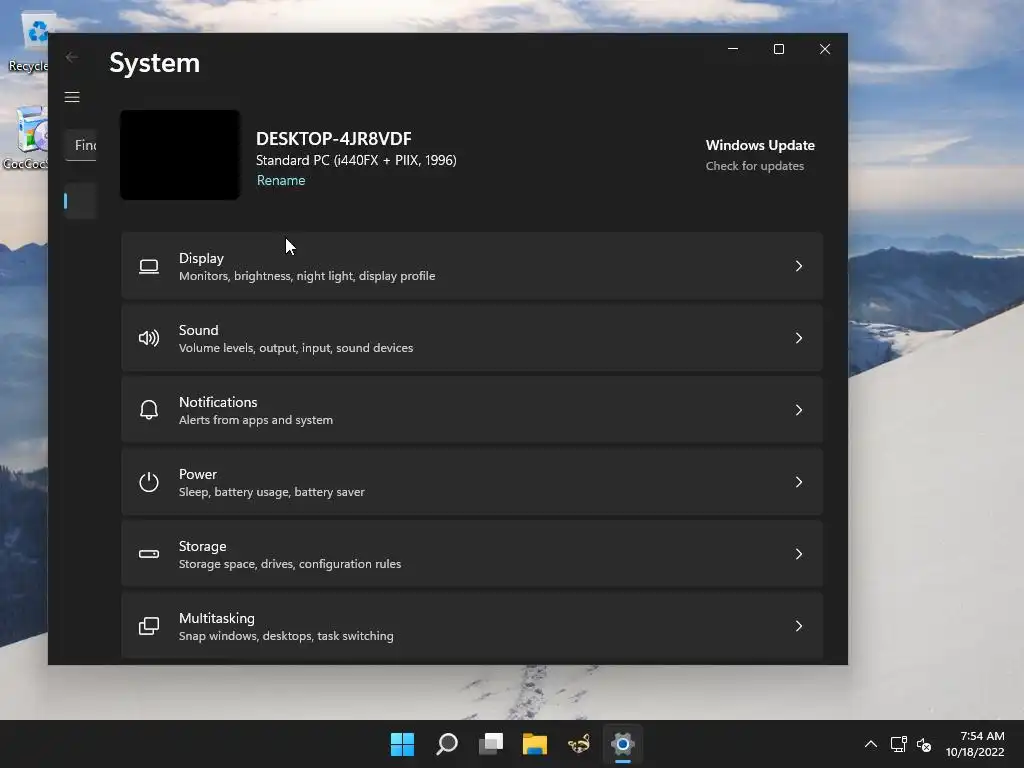Viewport: 1024px width, 768px height.
Task: Minimize the Settings window
Action: 733,49
